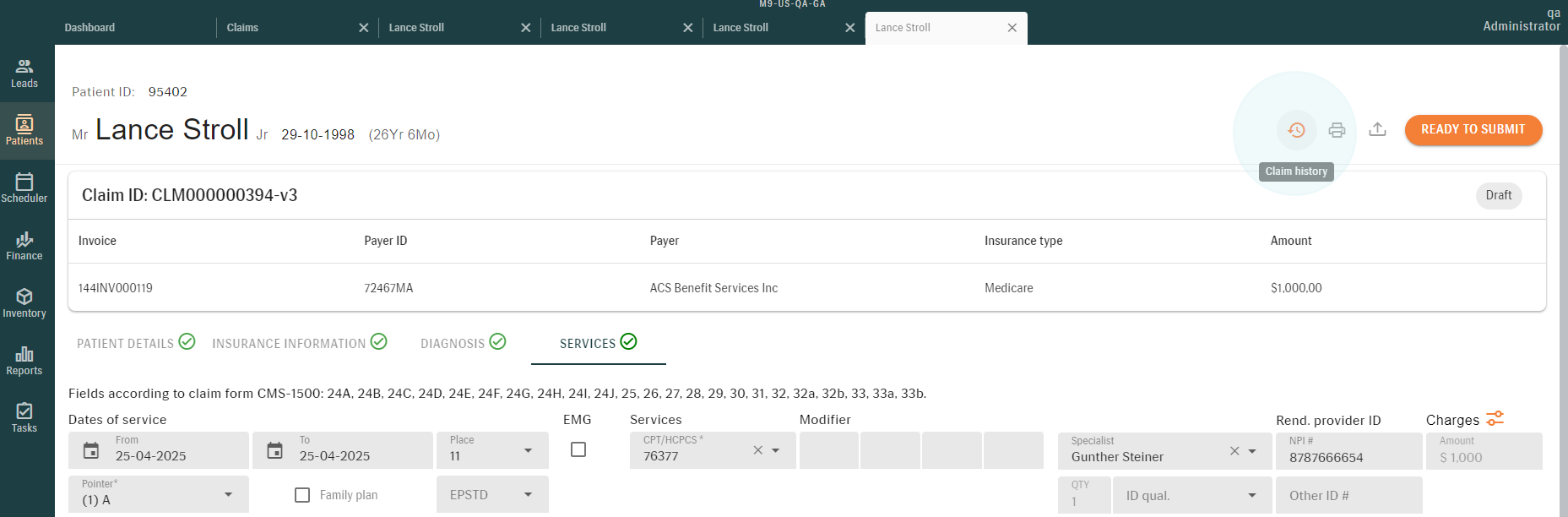Click payer ID 72467MA
The image size is (1568, 517).
point(388,288)
